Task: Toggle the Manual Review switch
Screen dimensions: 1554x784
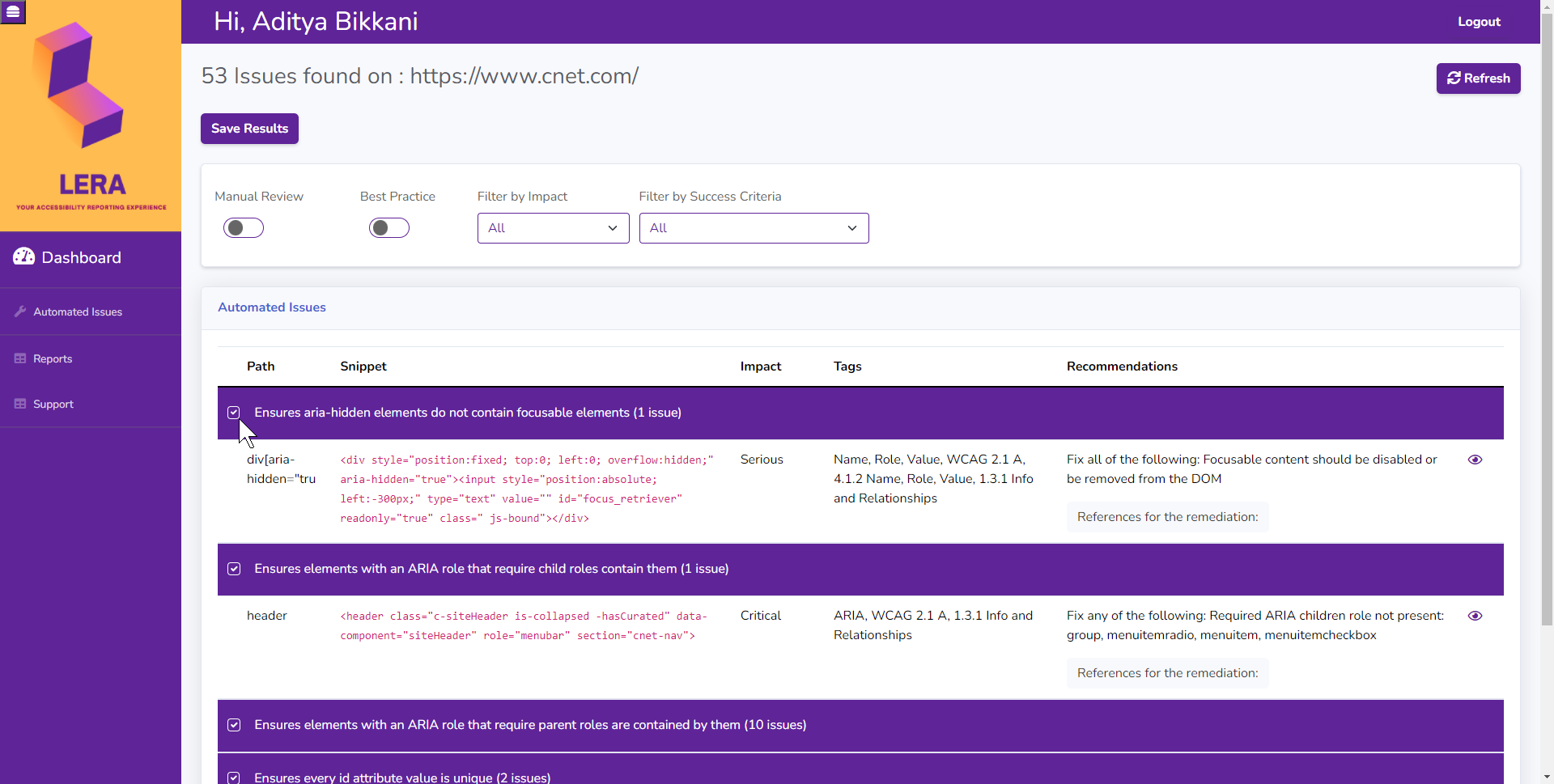Action: click(244, 228)
